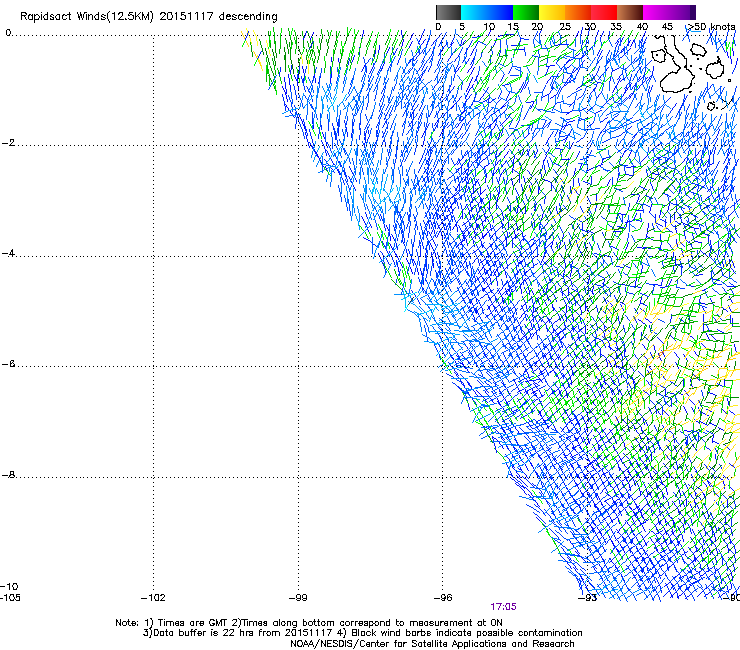Click the 'Data buffer is 22 hrs' note line
This screenshot has width=740, height=650.
click(x=362, y=633)
